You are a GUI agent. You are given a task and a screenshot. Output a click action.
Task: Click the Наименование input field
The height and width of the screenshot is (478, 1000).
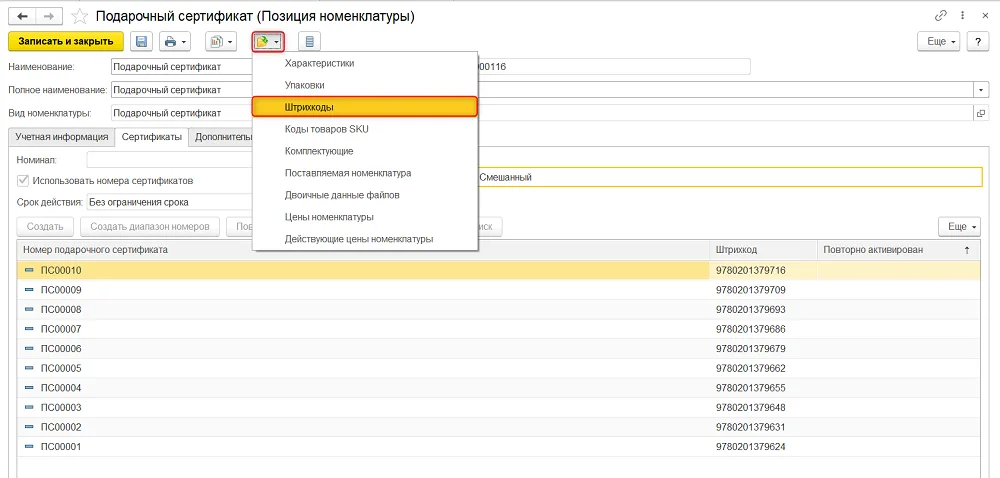click(x=182, y=67)
